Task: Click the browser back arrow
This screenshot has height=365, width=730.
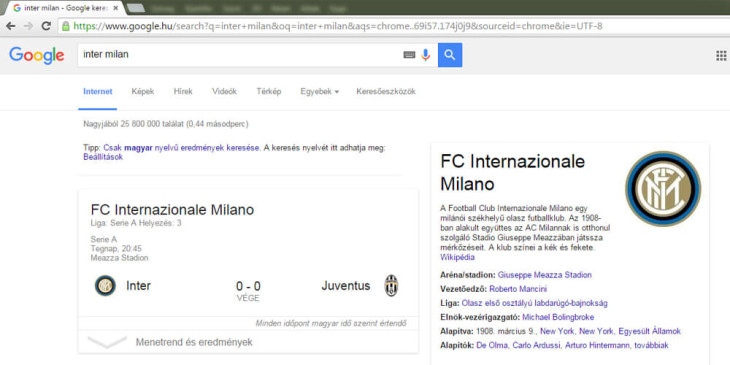Action: pyautogui.click(x=10, y=26)
